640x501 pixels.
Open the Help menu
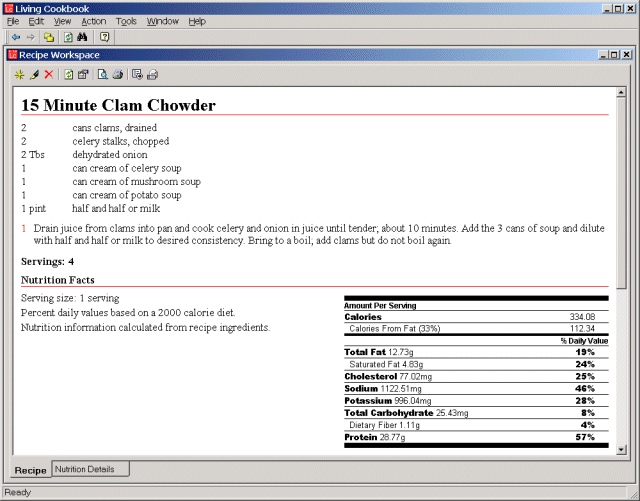197,21
